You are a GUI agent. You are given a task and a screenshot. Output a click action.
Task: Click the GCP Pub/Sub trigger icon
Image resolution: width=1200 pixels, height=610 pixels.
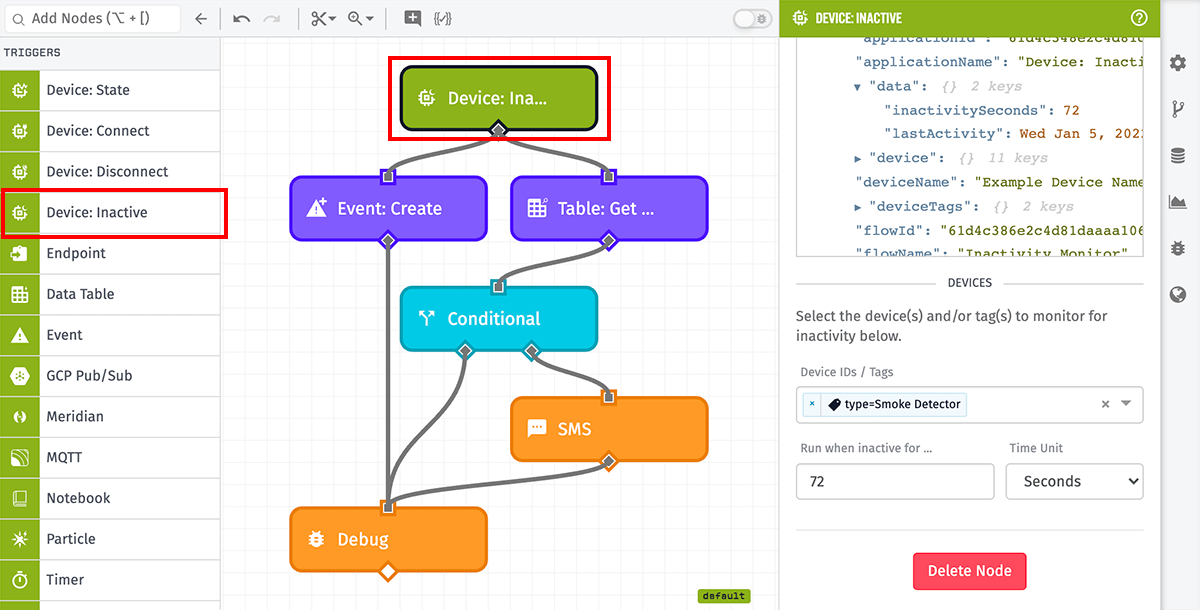(x=20, y=376)
